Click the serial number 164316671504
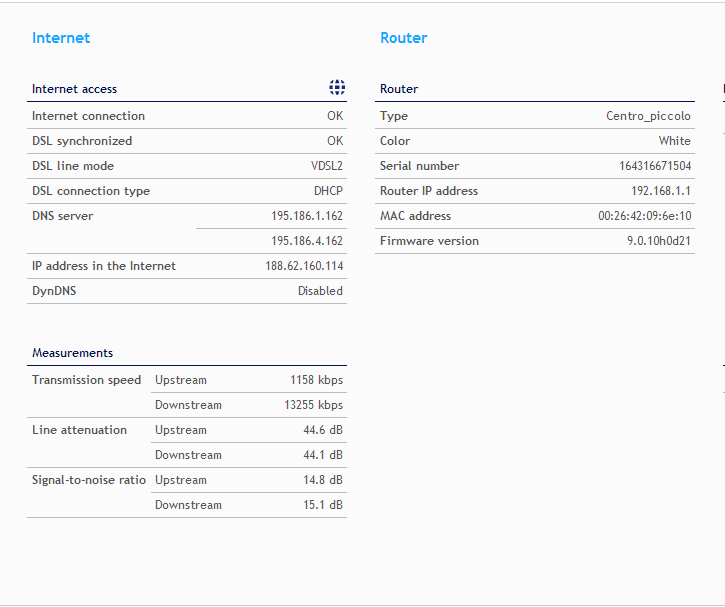Viewport: 725px width, 607px height. 655,166
